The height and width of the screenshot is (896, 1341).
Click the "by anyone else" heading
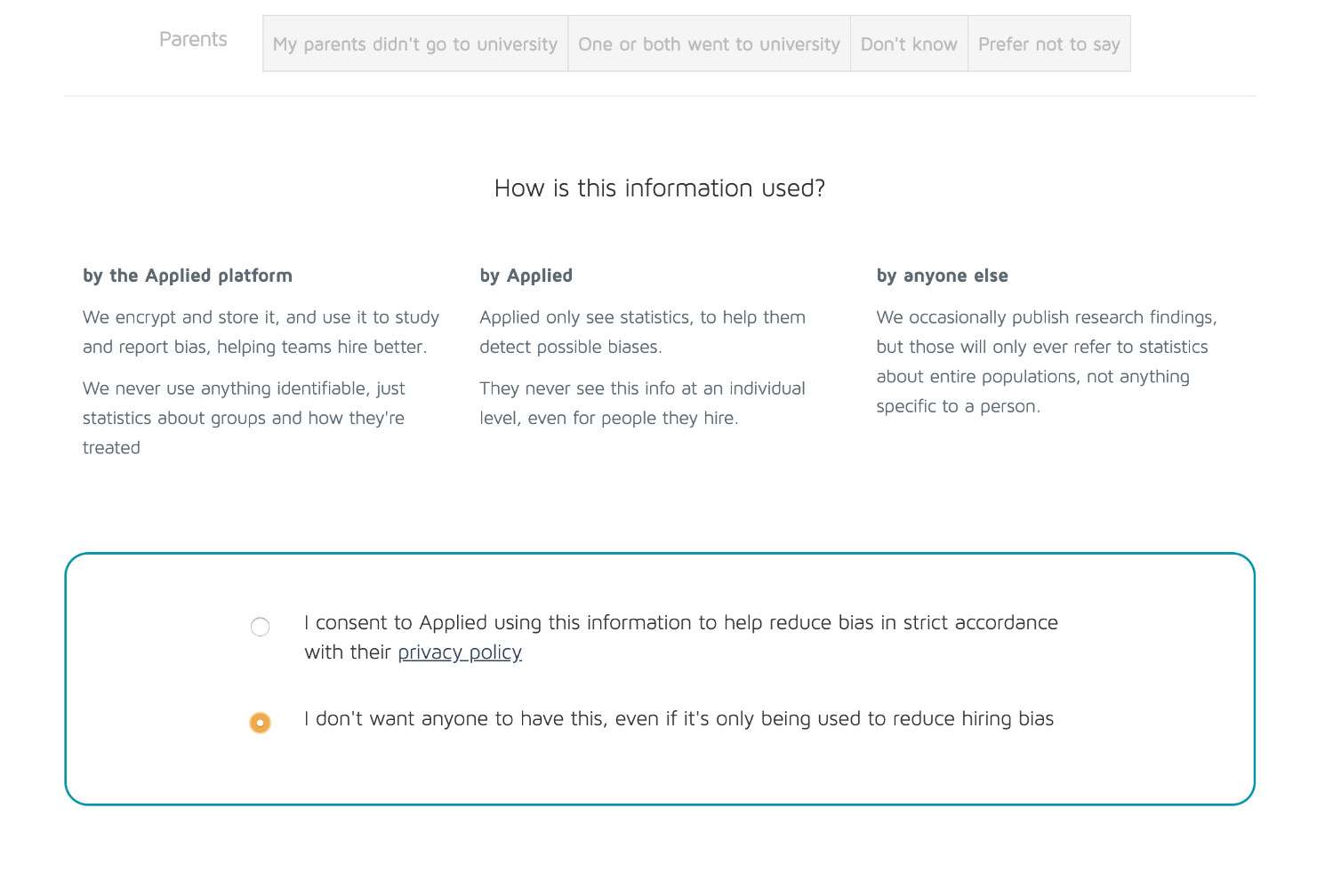942,276
